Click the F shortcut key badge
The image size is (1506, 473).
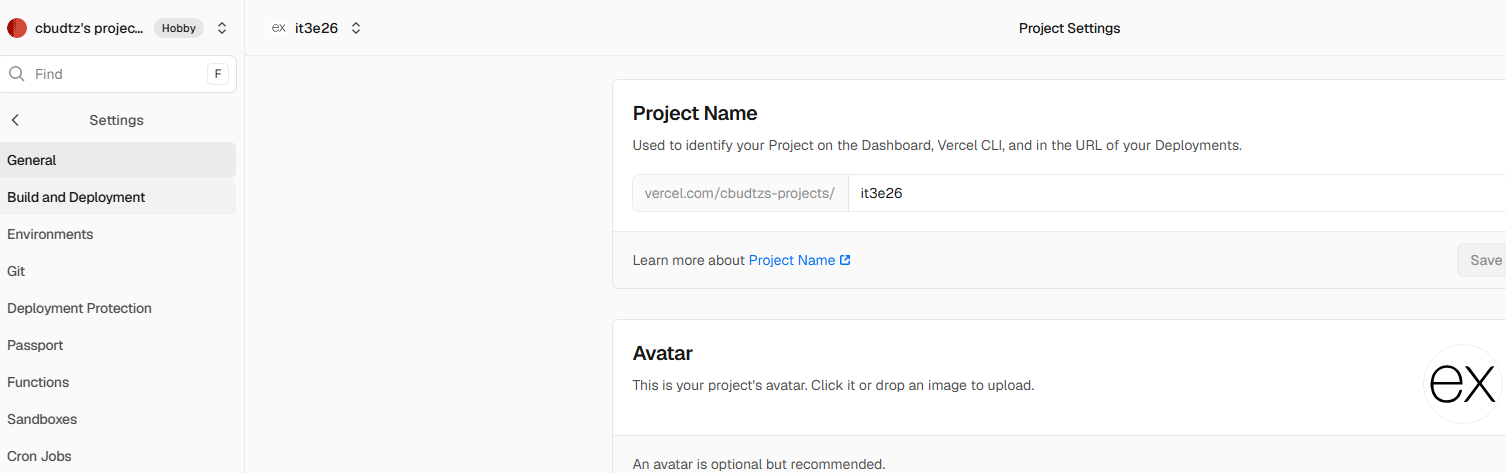pyautogui.click(x=218, y=74)
